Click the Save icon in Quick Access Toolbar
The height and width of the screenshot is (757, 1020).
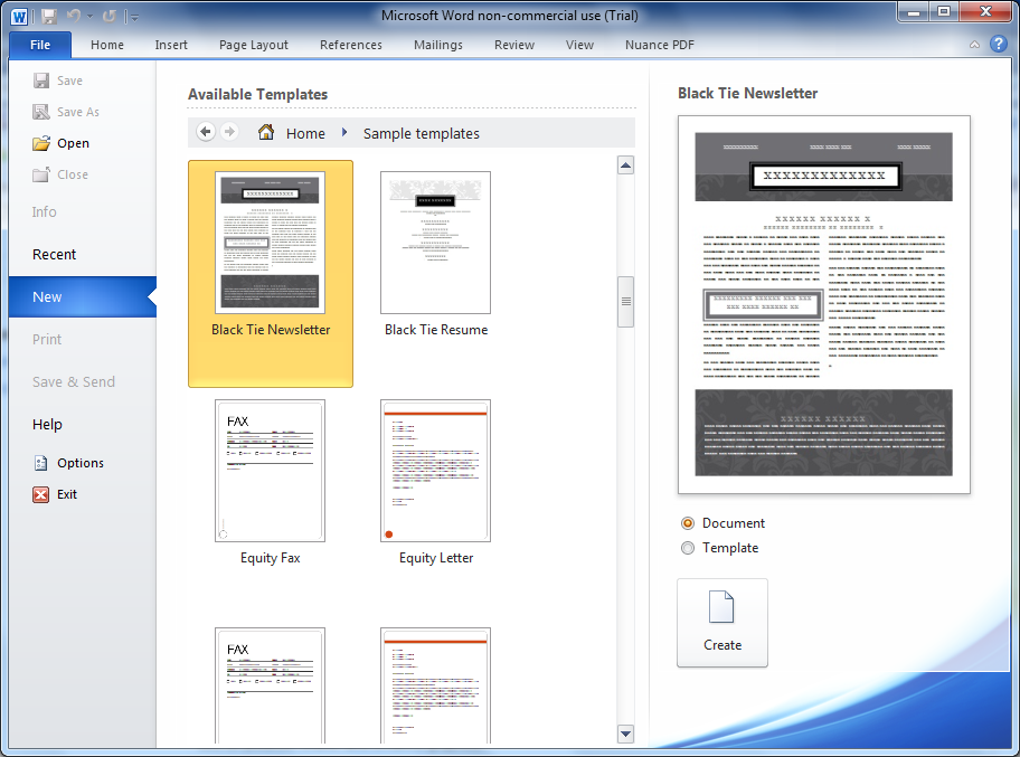(x=49, y=16)
